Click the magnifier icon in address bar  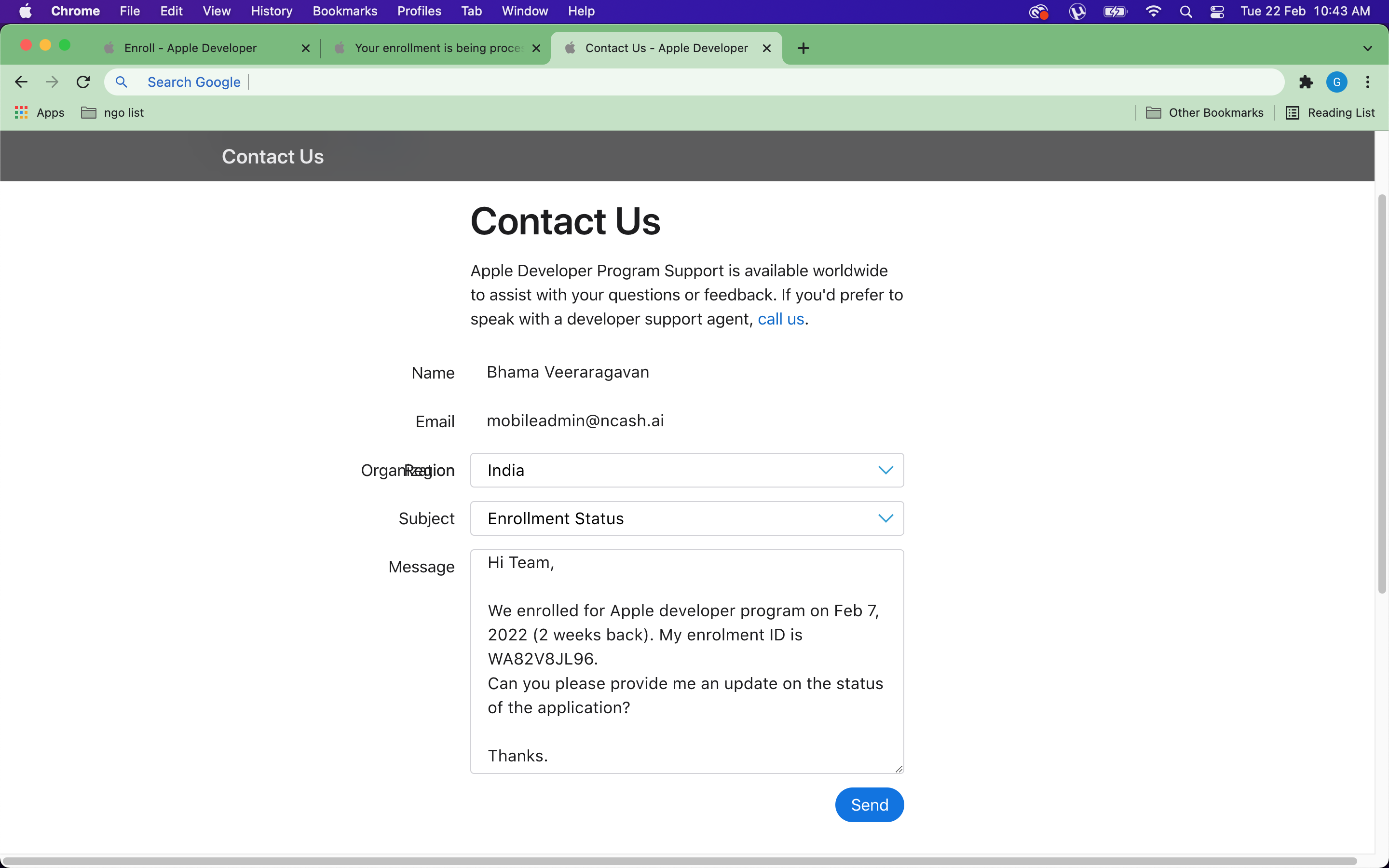click(121, 82)
